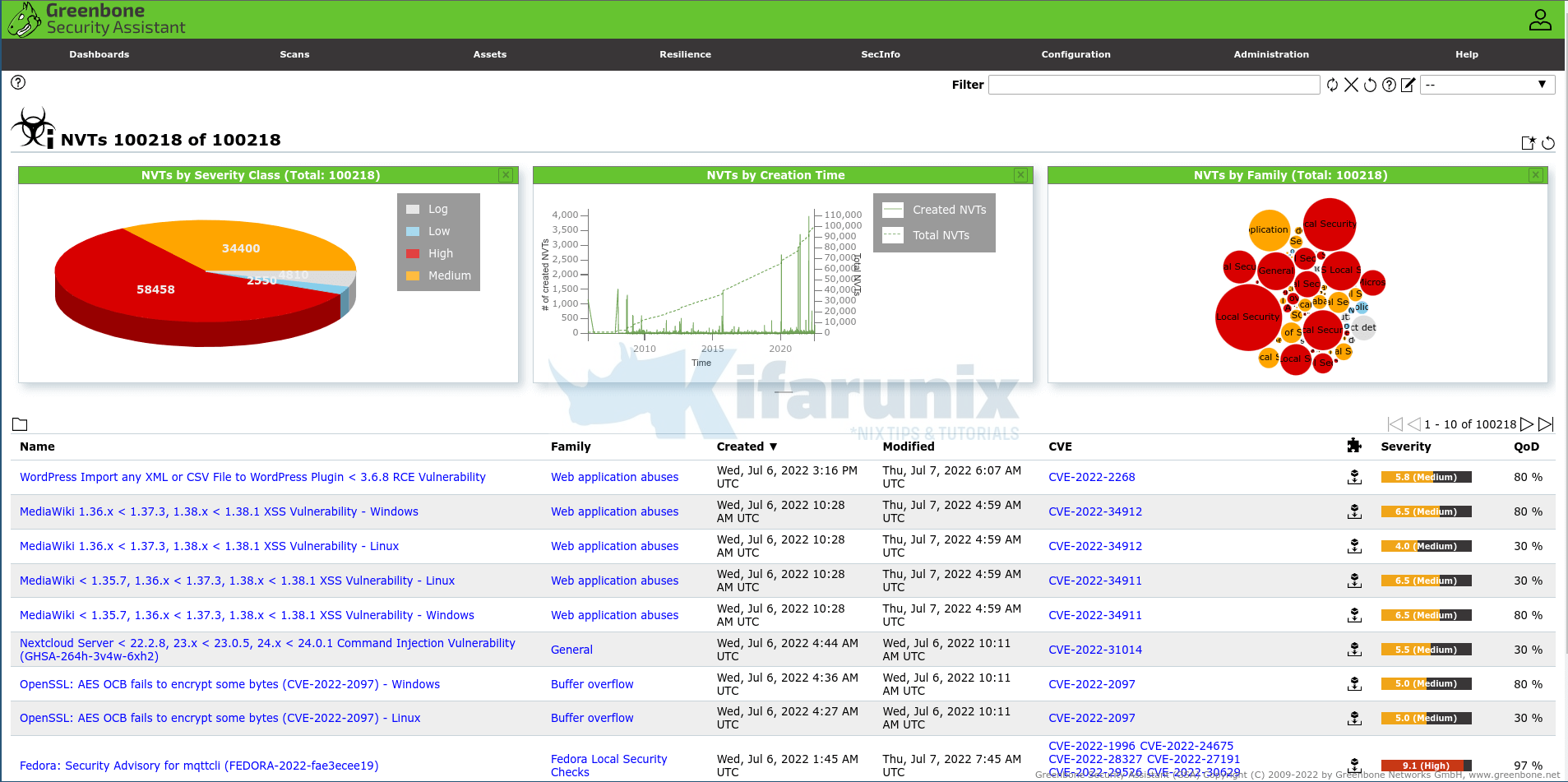Image resolution: width=1568 pixels, height=782 pixels.
Task: Click the large Local Security bubble
Action: coord(1248,317)
